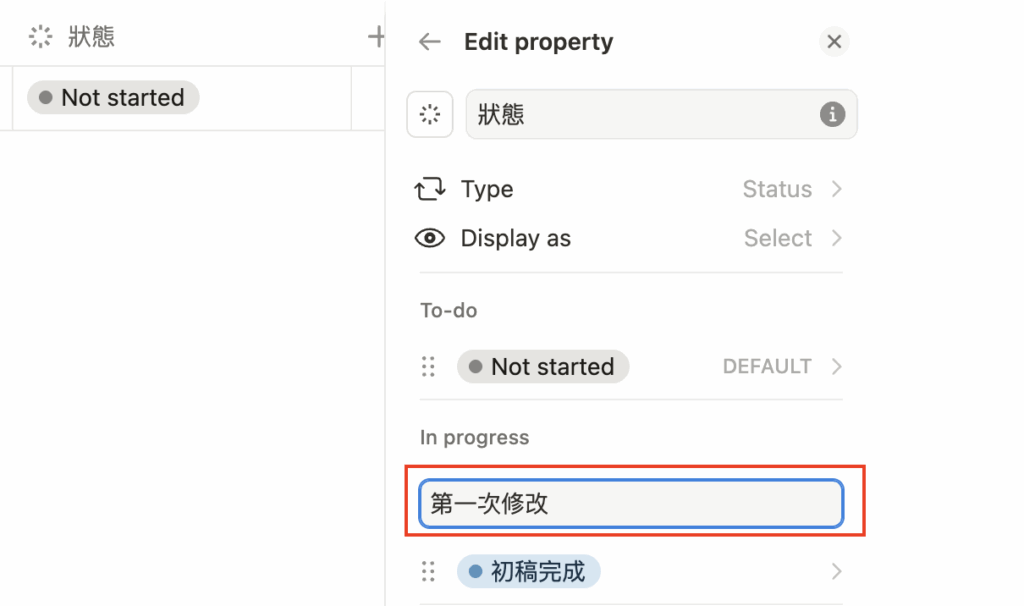The width and height of the screenshot is (1024, 606).
Task: Click the back arrow in Edit property
Action: coord(430,42)
